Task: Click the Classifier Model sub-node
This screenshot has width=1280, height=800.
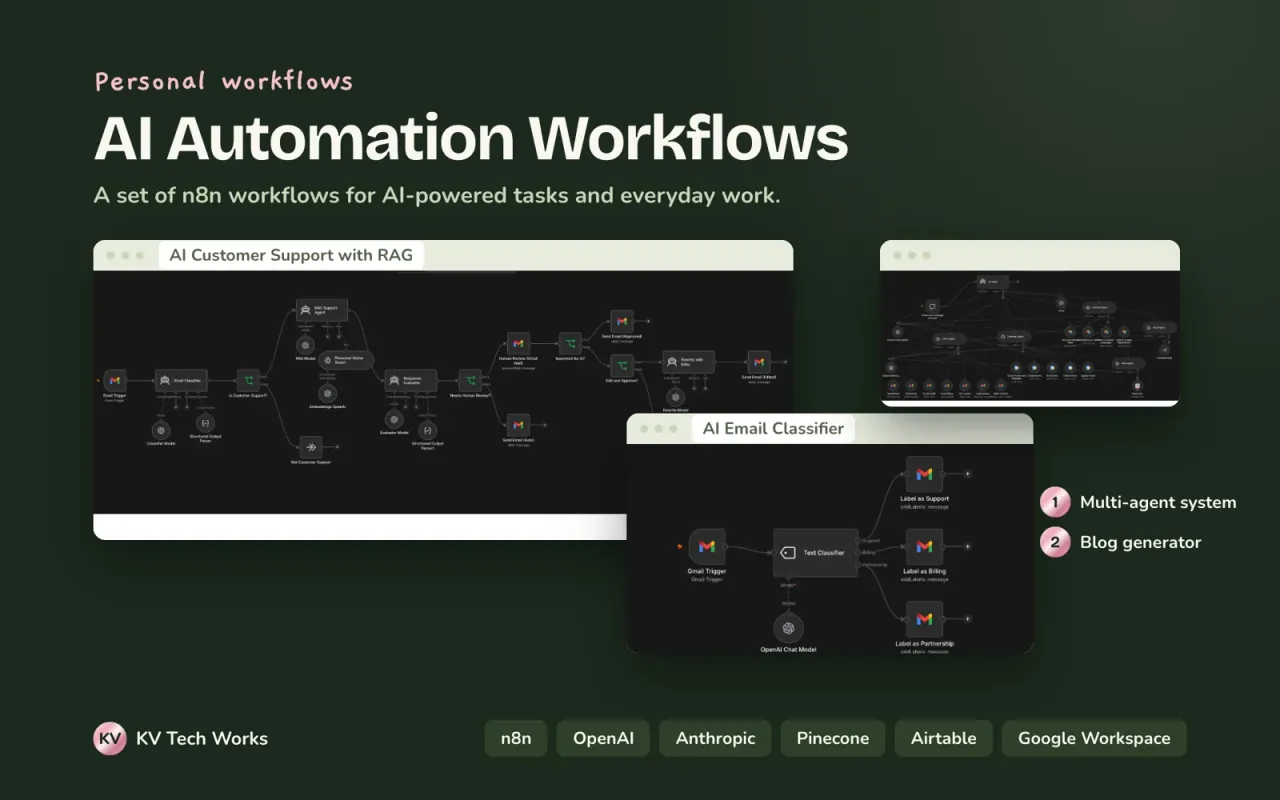Action: (x=162, y=428)
